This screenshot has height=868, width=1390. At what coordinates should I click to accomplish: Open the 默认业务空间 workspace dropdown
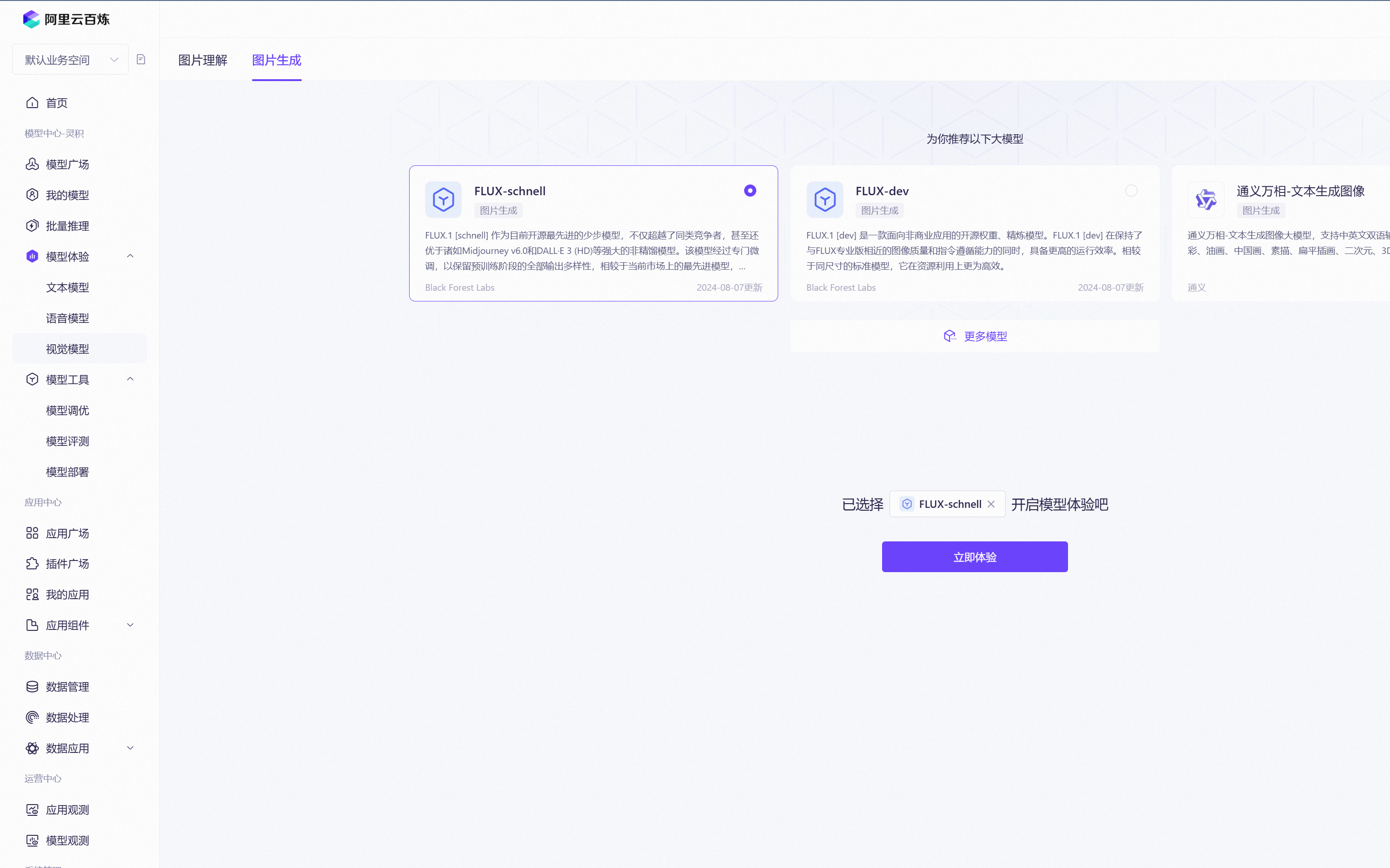(x=70, y=60)
